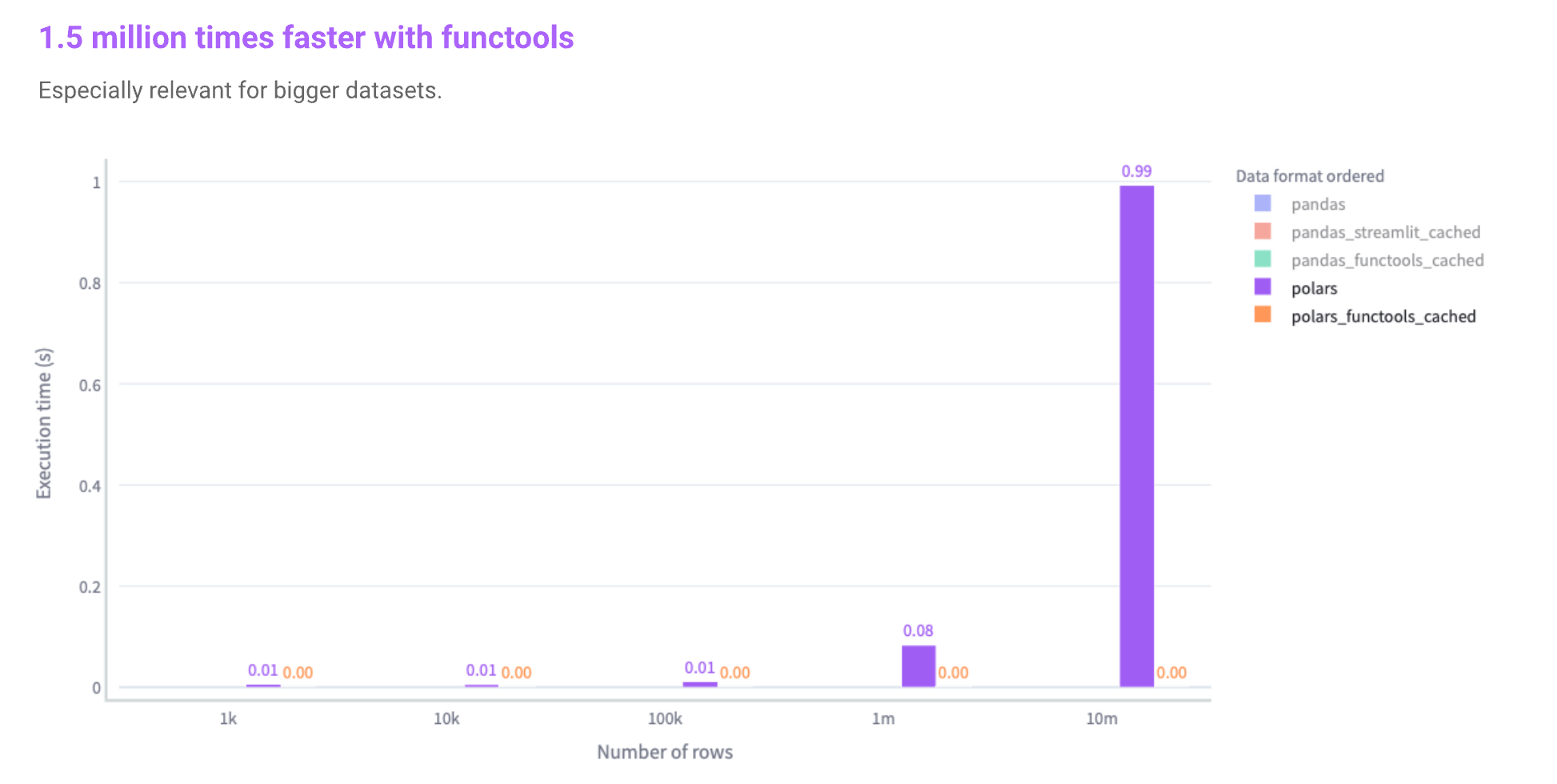Click the 'Execution time (s)' axis title
This screenshot has width=1557, height=784.
44,423
